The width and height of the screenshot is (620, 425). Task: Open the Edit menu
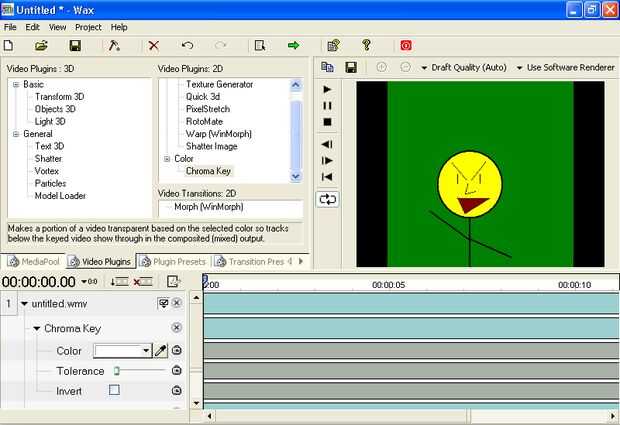click(x=32, y=27)
